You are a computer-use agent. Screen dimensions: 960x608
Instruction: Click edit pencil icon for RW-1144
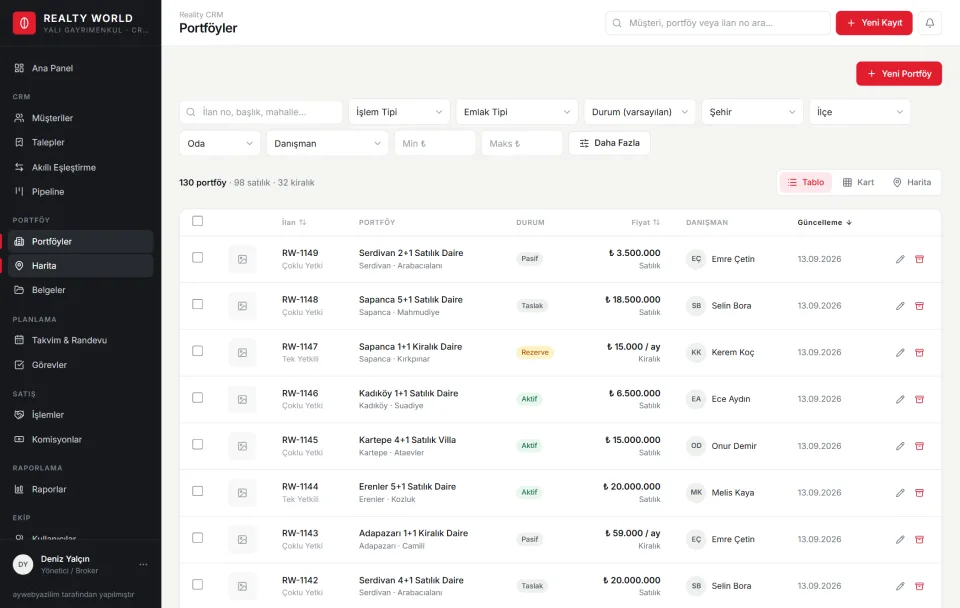click(900, 493)
